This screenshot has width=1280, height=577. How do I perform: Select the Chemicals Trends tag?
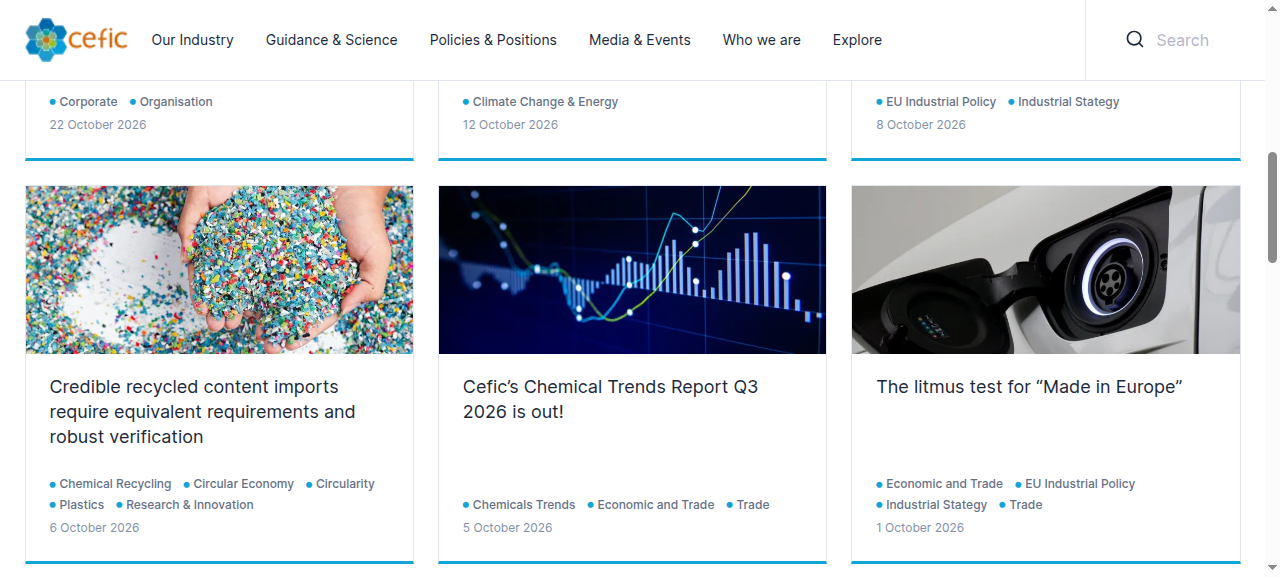(x=523, y=505)
